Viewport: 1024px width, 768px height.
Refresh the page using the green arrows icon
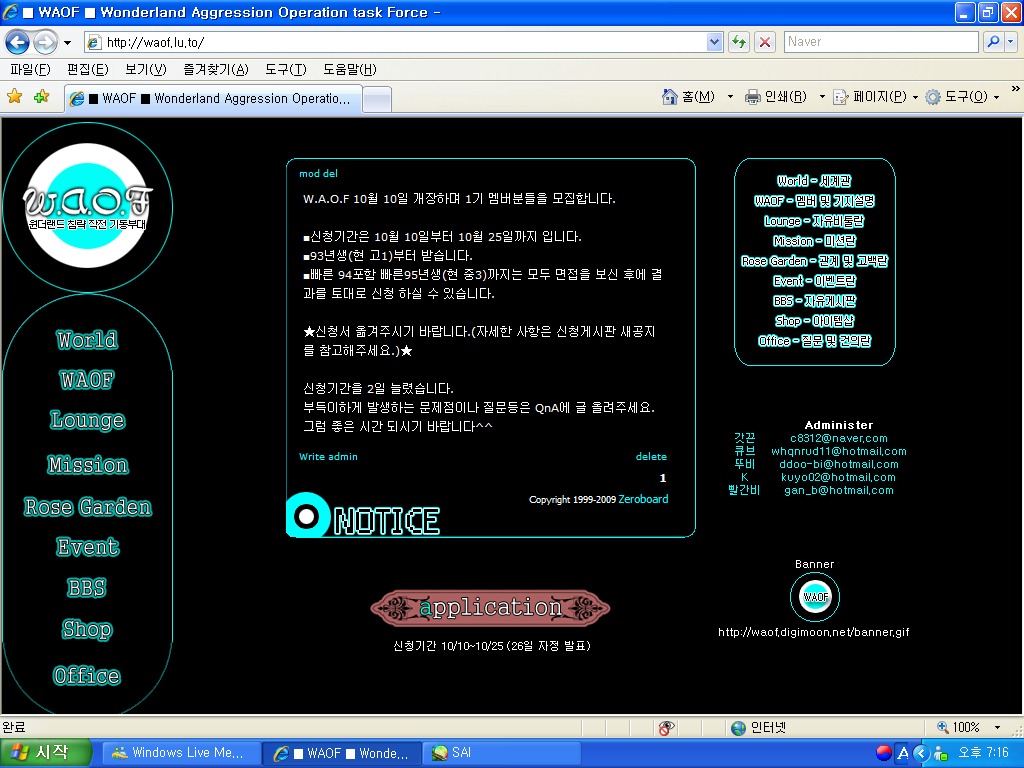(739, 42)
